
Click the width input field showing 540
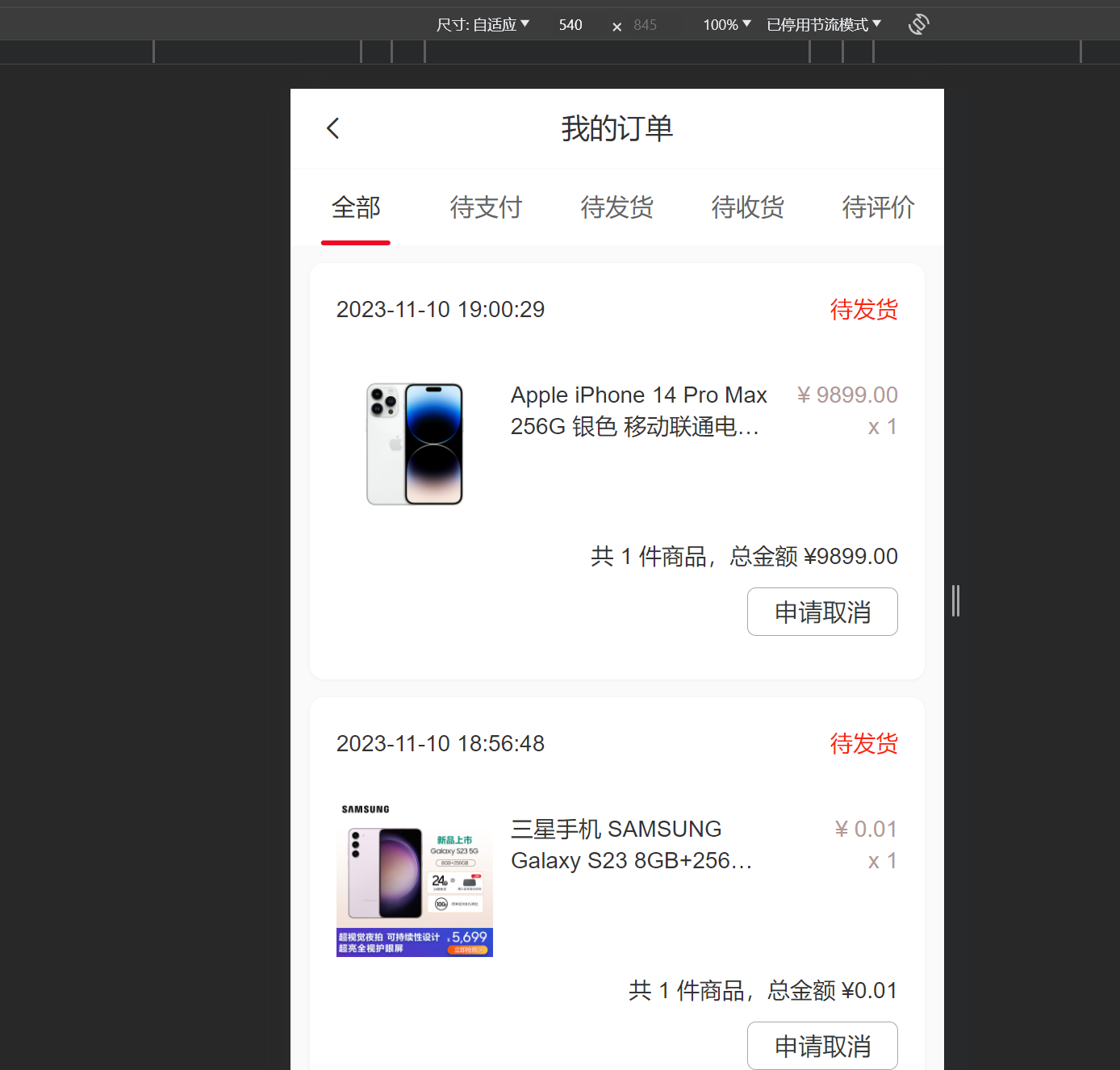click(570, 25)
